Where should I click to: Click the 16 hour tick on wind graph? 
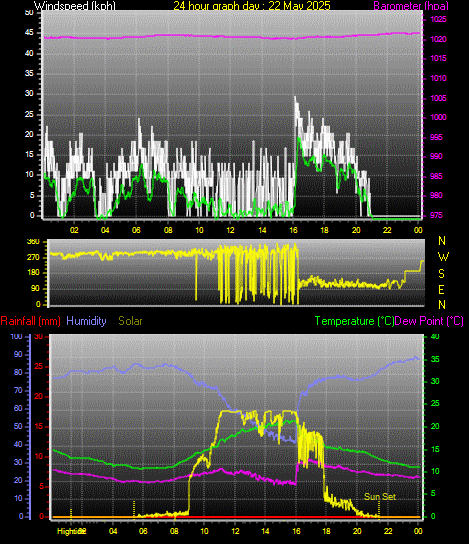pyautogui.click(x=293, y=230)
